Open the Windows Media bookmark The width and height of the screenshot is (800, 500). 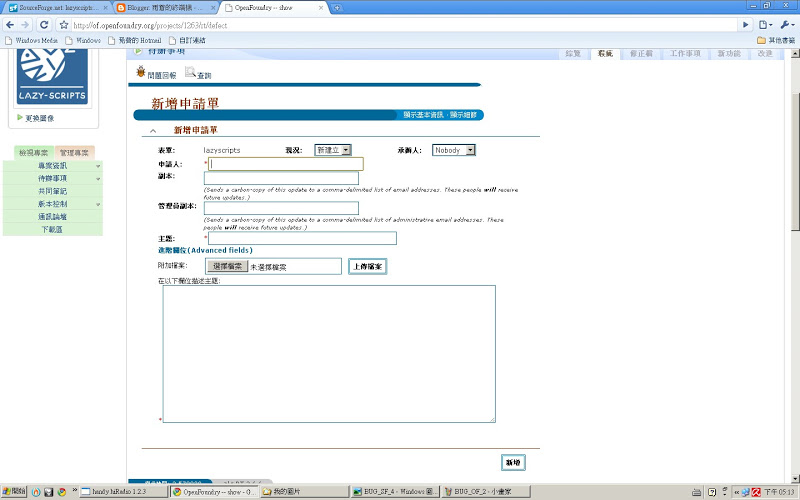(x=32, y=40)
